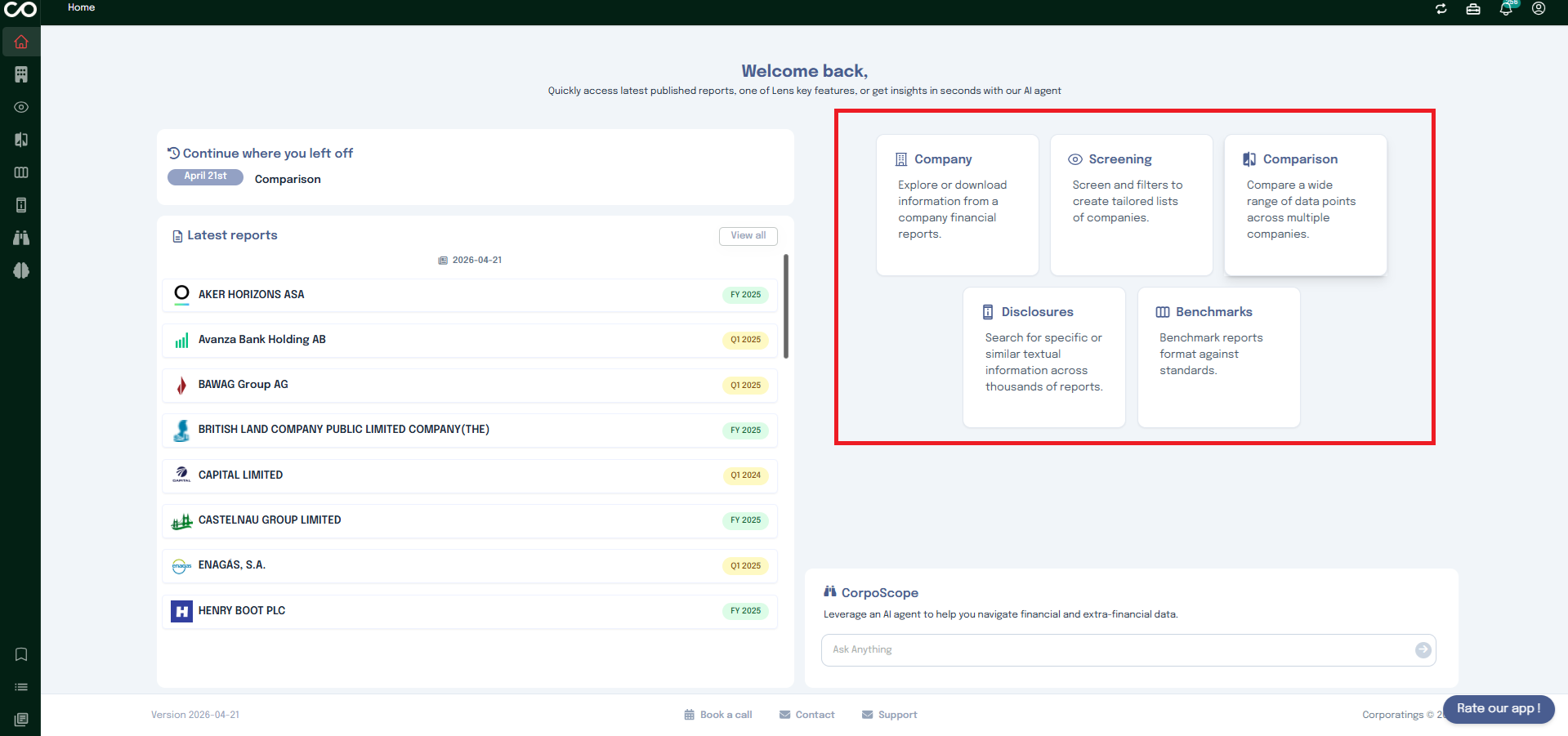Open the list icon in sidebar
1568x736 pixels.
point(21,687)
